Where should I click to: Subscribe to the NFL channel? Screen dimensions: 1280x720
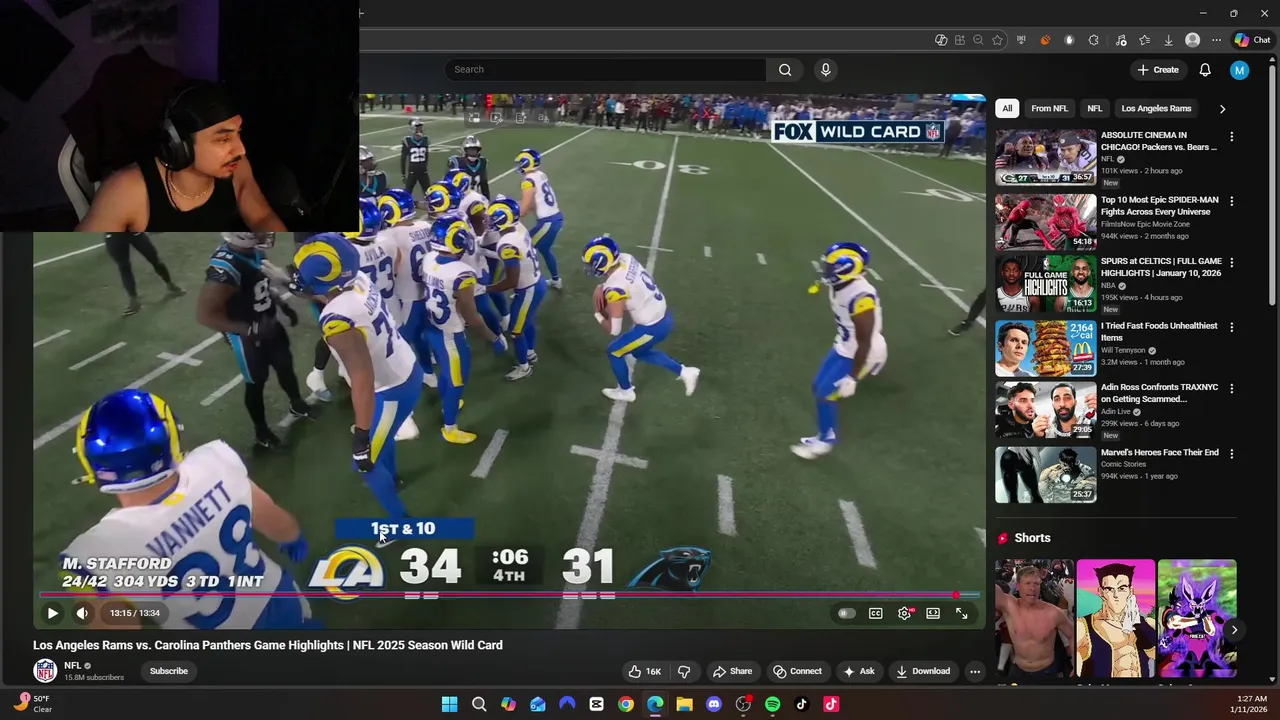click(169, 671)
